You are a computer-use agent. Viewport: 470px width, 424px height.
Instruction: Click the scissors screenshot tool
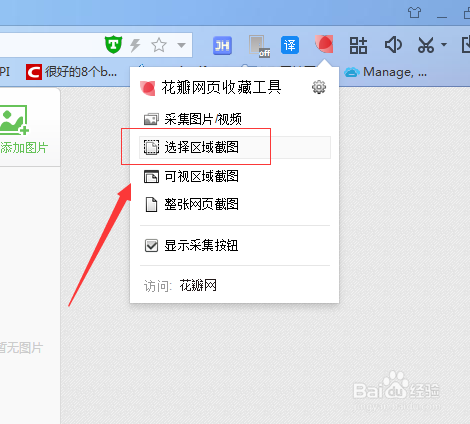pyautogui.click(x=426, y=45)
